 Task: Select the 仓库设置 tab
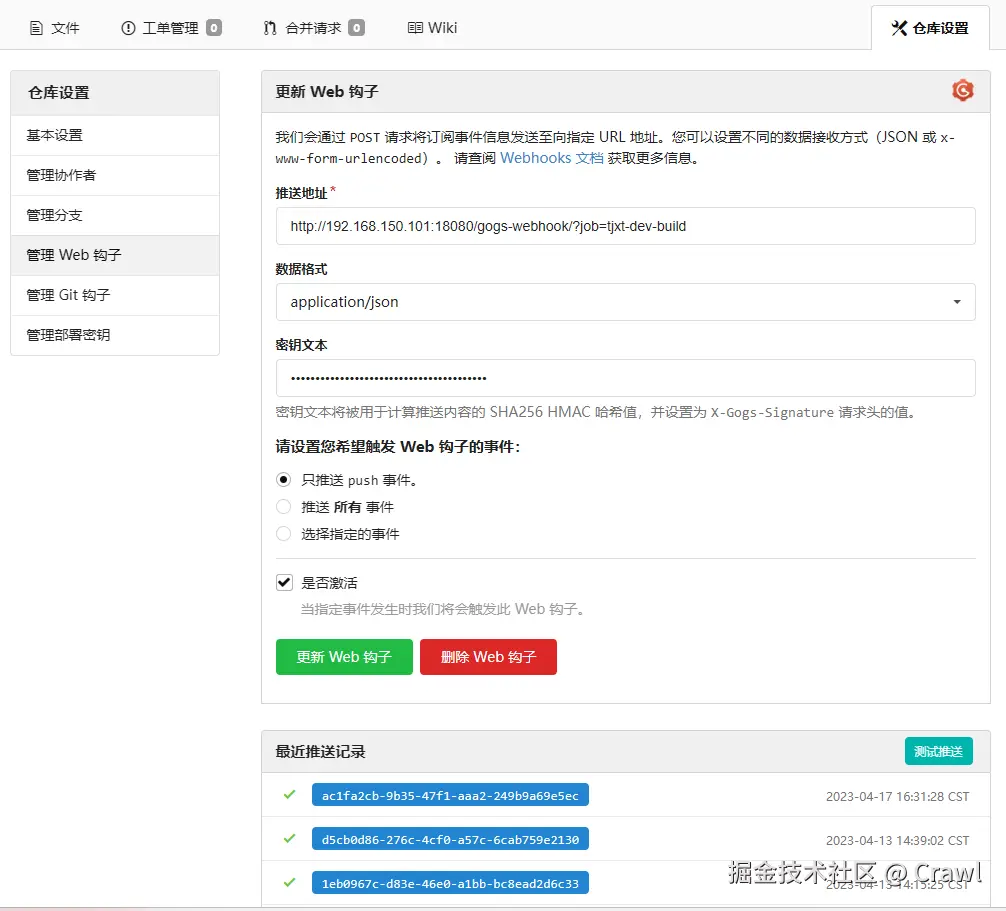click(930, 28)
